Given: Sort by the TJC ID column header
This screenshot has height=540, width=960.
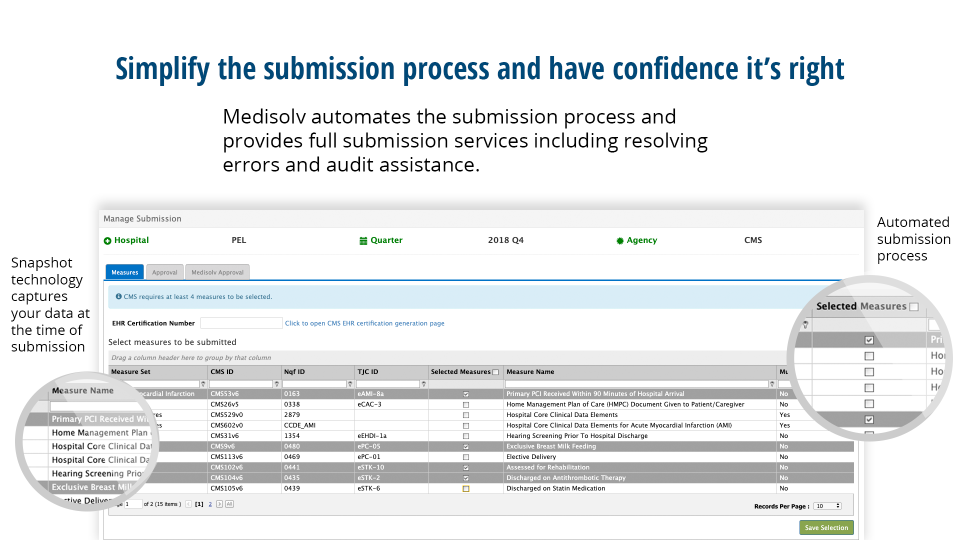Looking at the screenshot, I should tap(367, 372).
